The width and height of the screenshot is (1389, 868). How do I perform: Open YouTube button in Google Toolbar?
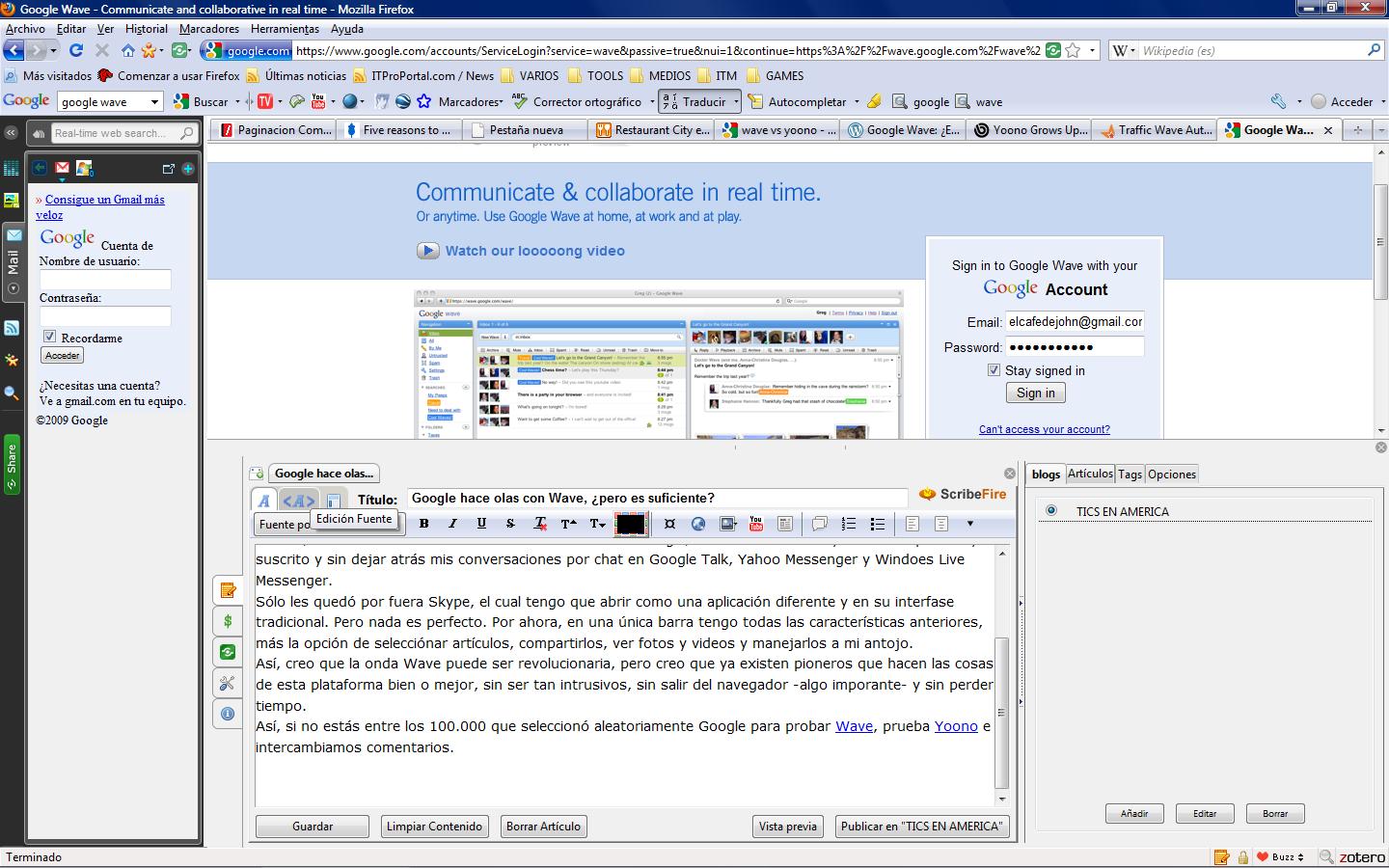point(318,101)
